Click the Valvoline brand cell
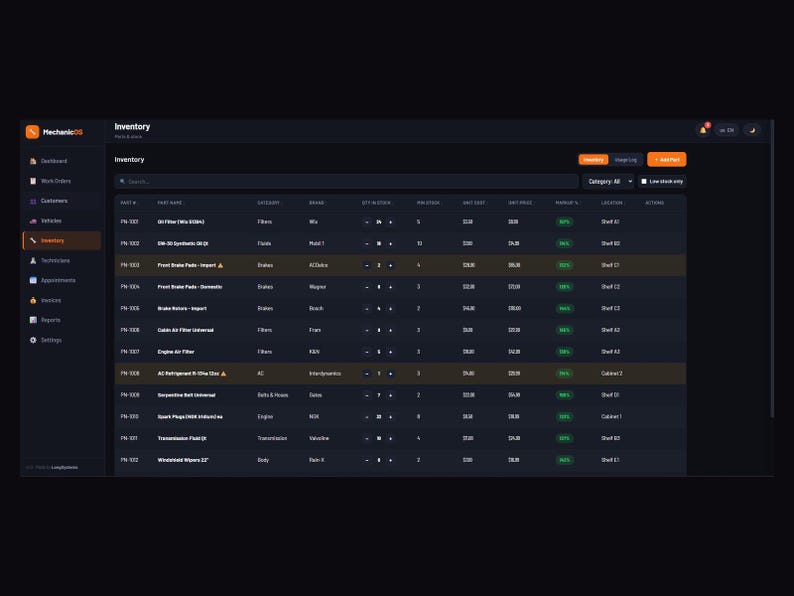The width and height of the screenshot is (794, 596). click(319, 439)
